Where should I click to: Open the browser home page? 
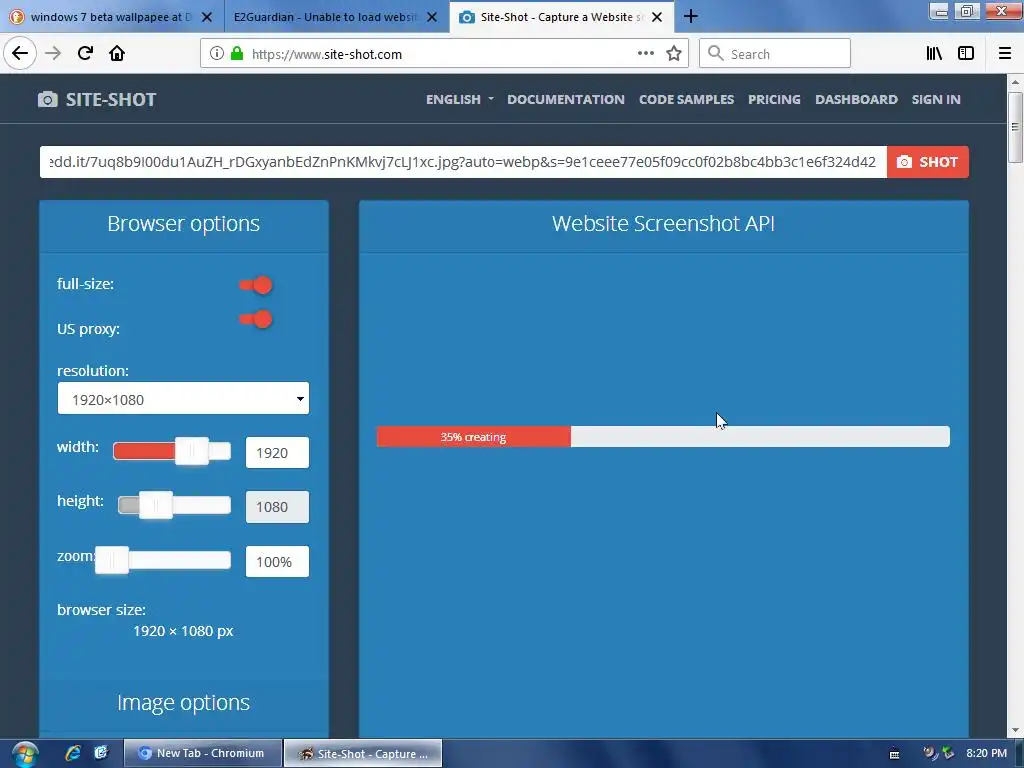[117, 54]
